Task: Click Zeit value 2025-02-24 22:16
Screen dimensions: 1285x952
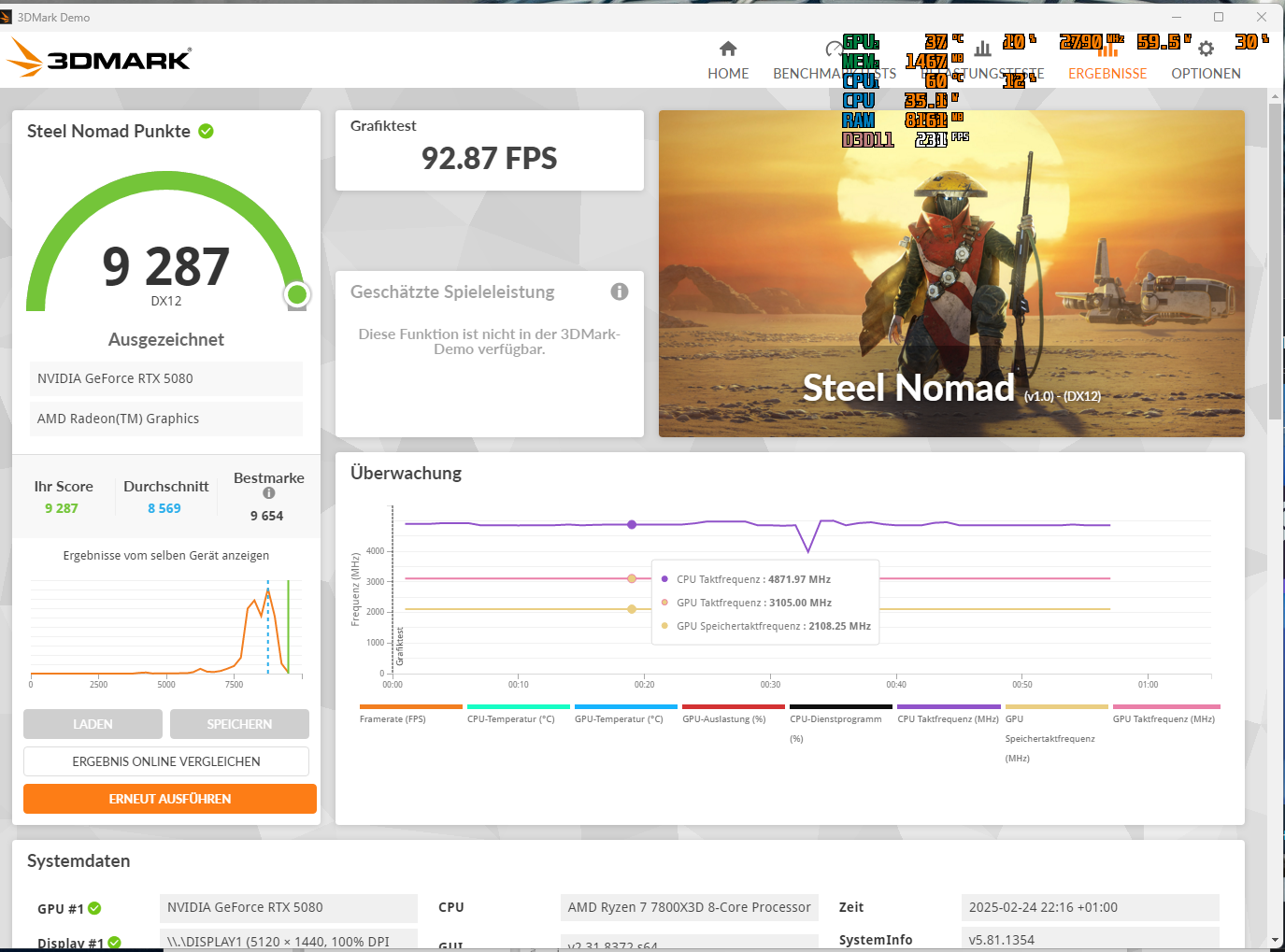Action: click(1090, 907)
